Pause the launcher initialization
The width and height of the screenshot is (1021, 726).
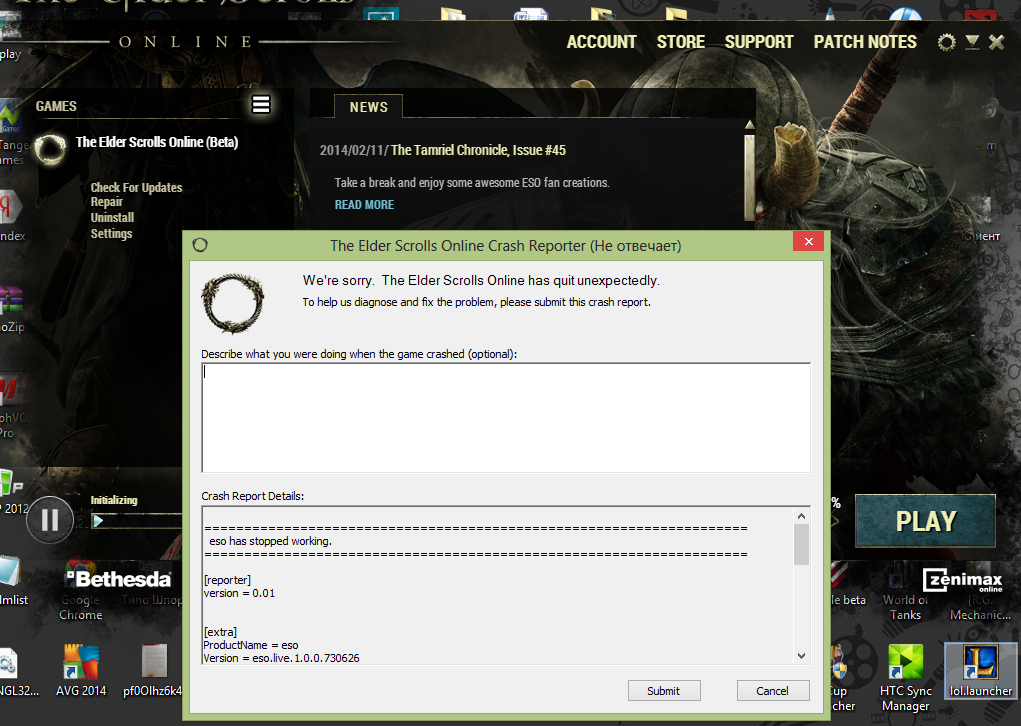click(50, 520)
